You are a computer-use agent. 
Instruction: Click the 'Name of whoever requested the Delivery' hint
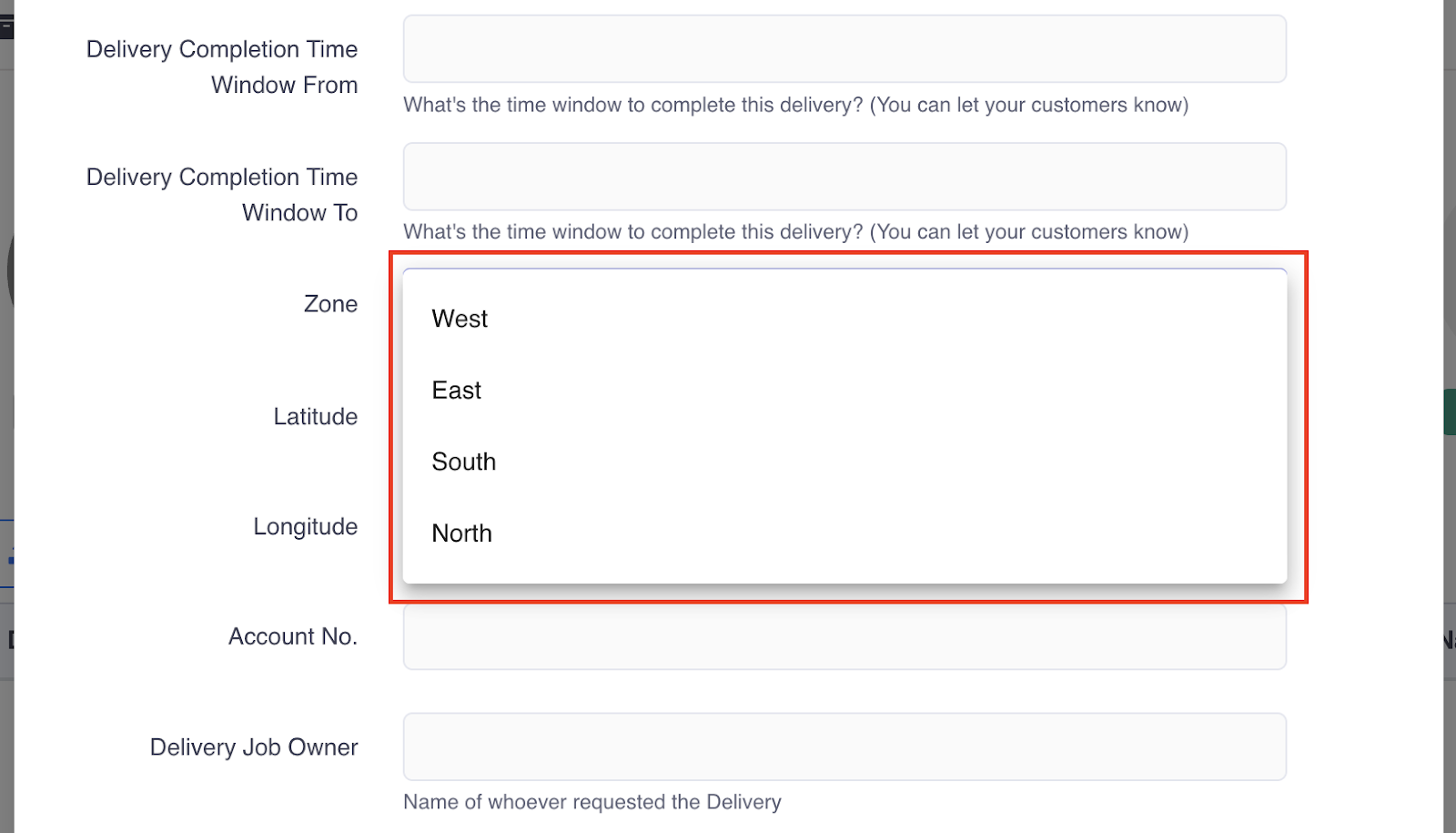pyautogui.click(x=592, y=802)
